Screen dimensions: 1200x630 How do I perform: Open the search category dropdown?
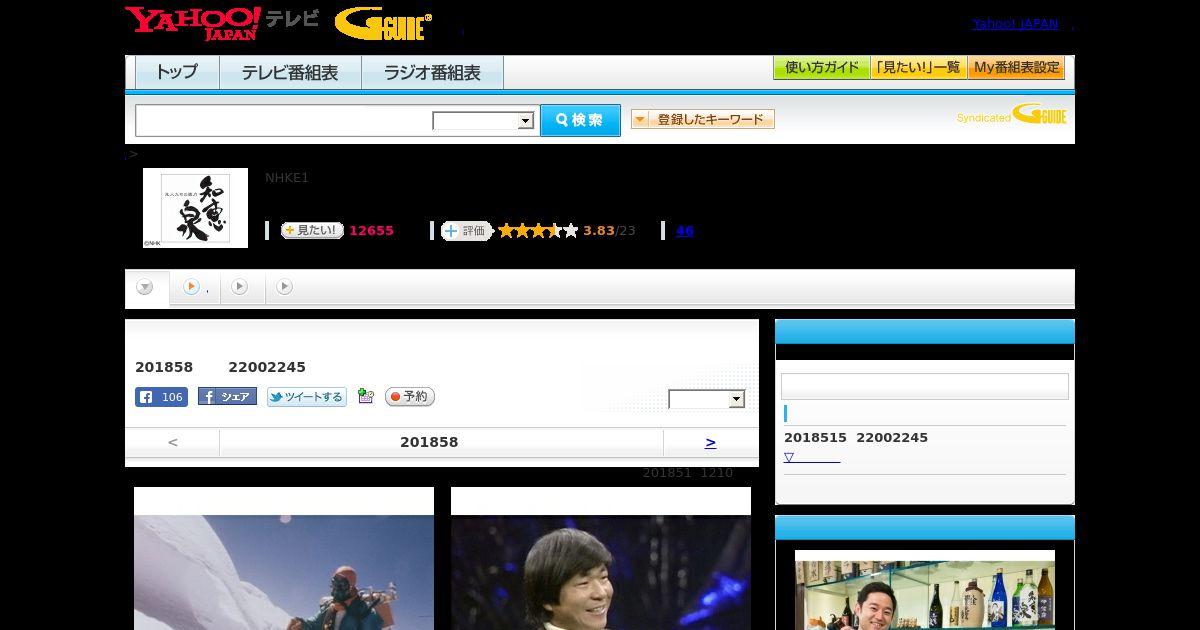(484, 121)
